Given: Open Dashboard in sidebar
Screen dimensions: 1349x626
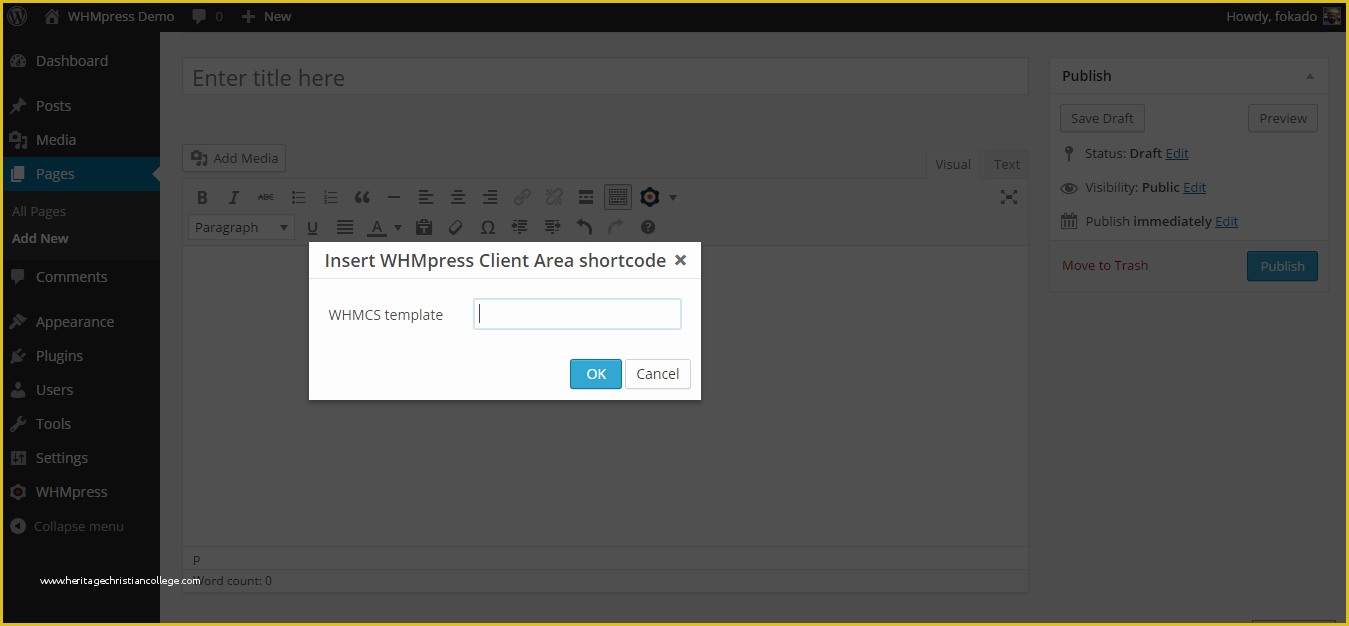Looking at the screenshot, I should point(80,61).
